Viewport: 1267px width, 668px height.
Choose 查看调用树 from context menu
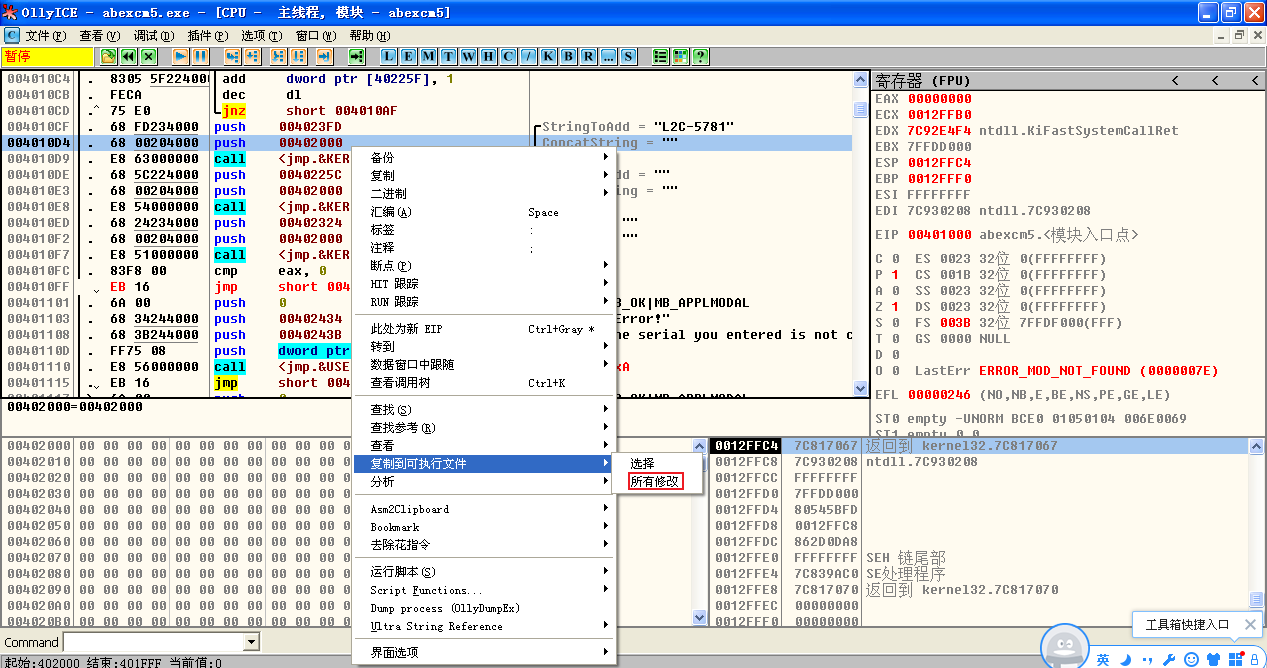coord(485,383)
